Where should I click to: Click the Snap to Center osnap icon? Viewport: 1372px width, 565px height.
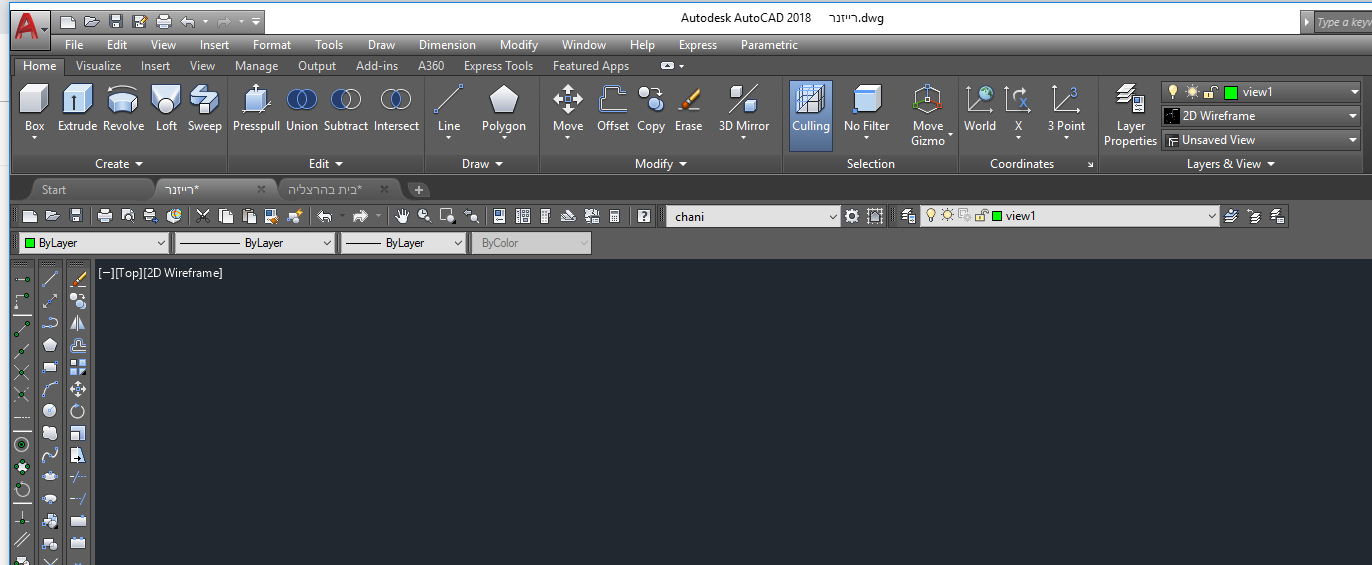click(21, 444)
